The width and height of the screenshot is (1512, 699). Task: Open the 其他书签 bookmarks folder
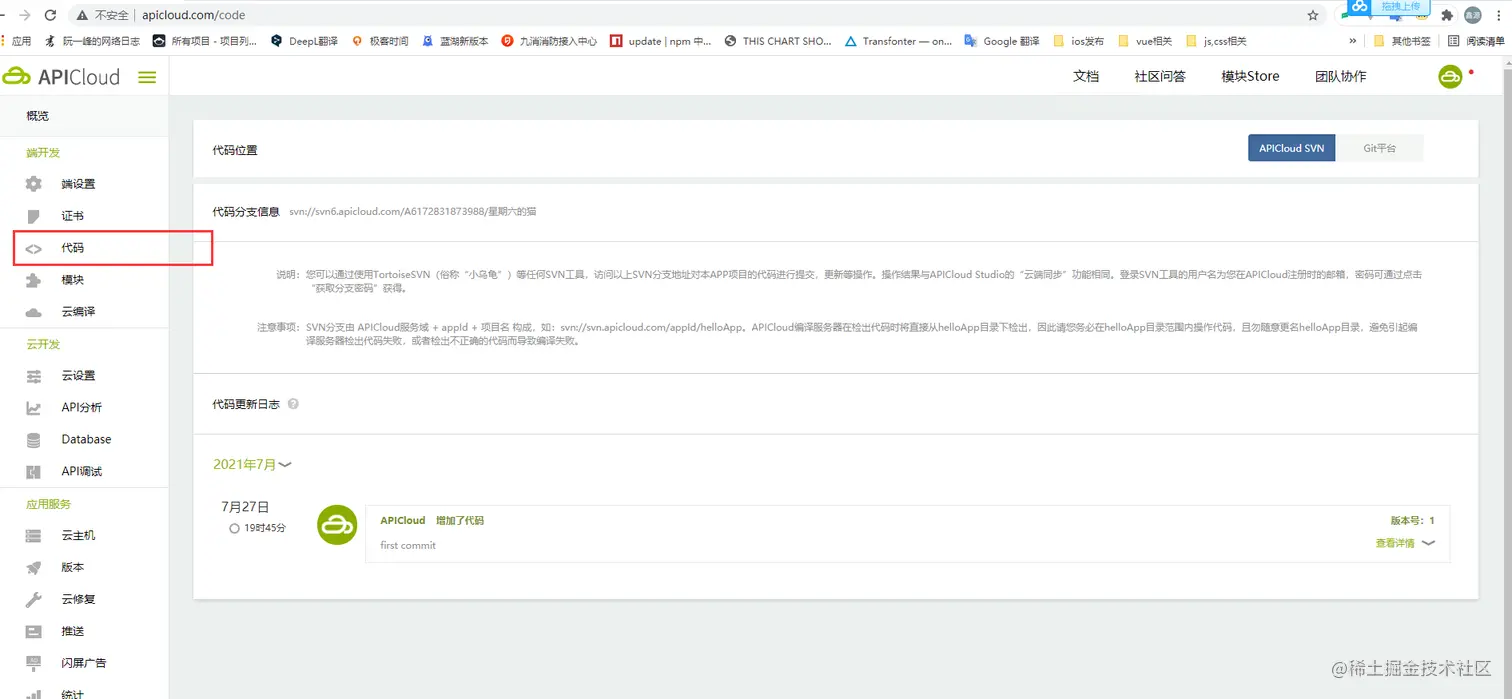click(1402, 41)
